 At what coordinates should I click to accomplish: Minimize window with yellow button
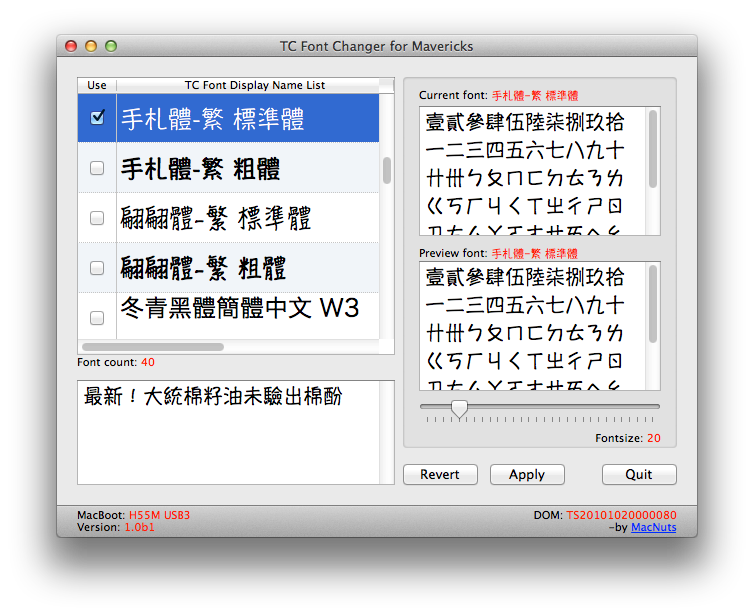[x=91, y=46]
